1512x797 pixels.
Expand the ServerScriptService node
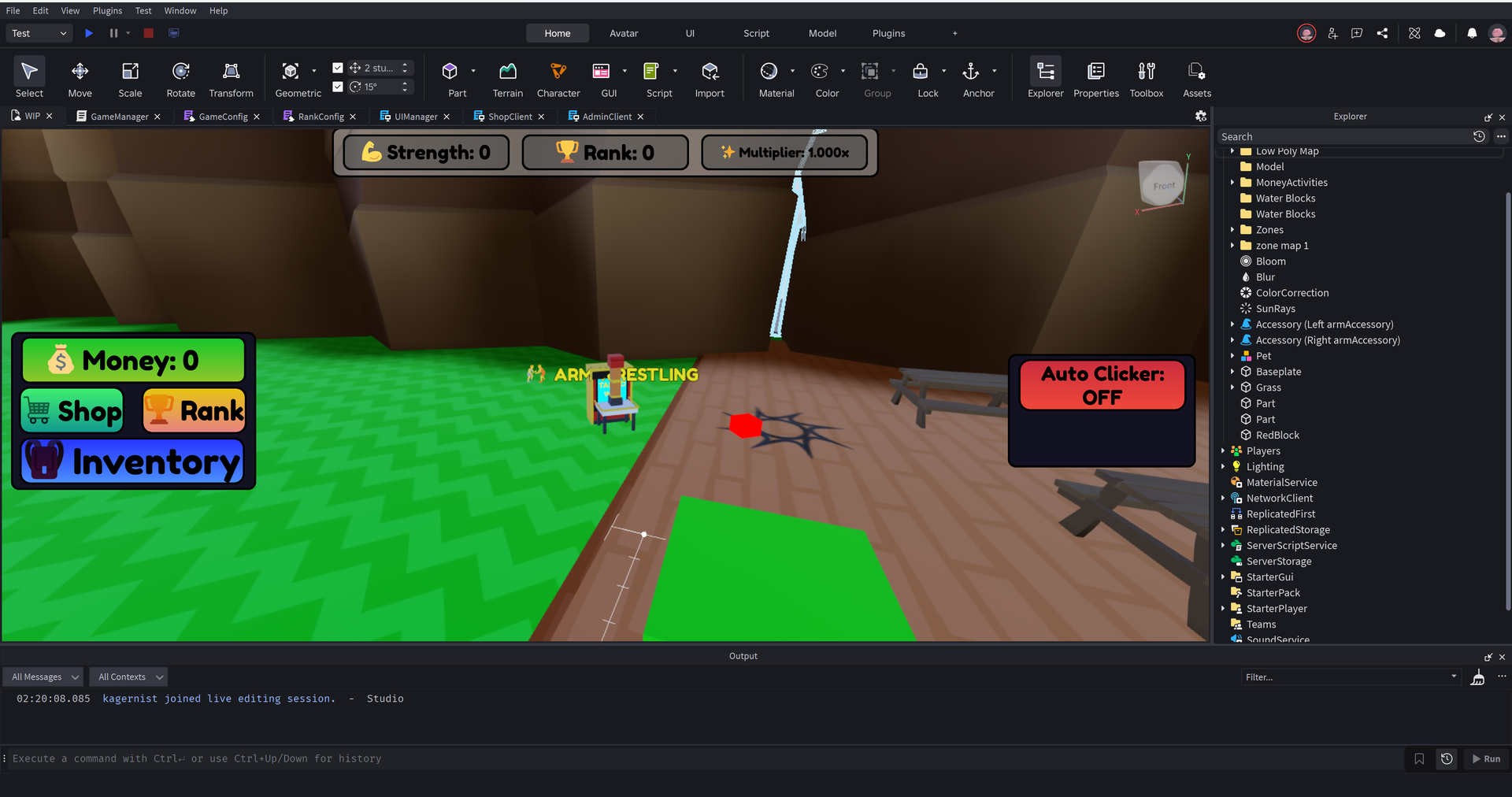click(x=1223, y=546)
